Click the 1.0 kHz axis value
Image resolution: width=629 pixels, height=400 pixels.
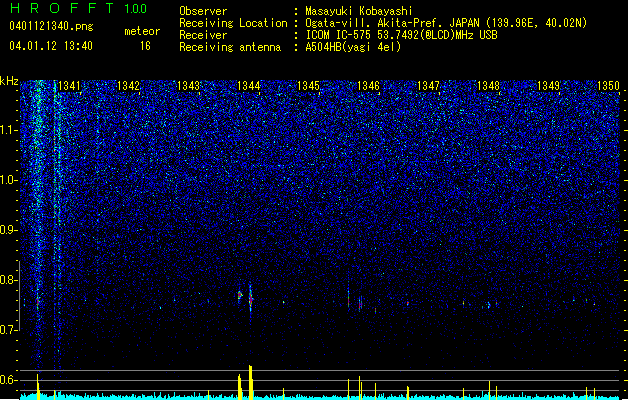click(9, 180)
